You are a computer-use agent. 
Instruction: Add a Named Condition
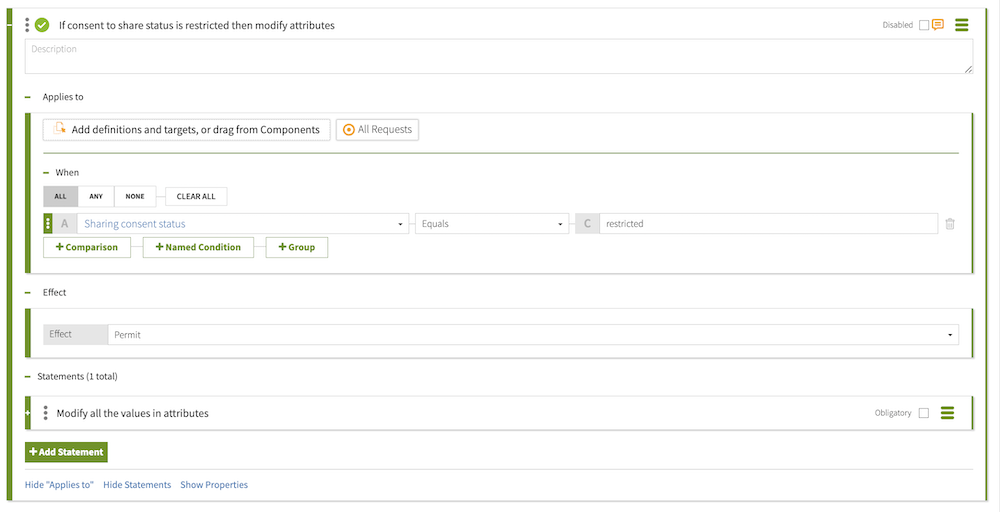point(198,247)
